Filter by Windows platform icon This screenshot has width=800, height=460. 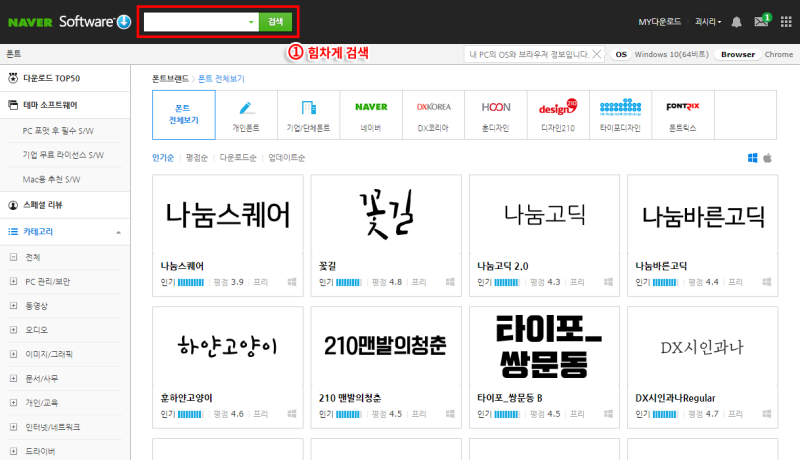click(x=753, y=158)
